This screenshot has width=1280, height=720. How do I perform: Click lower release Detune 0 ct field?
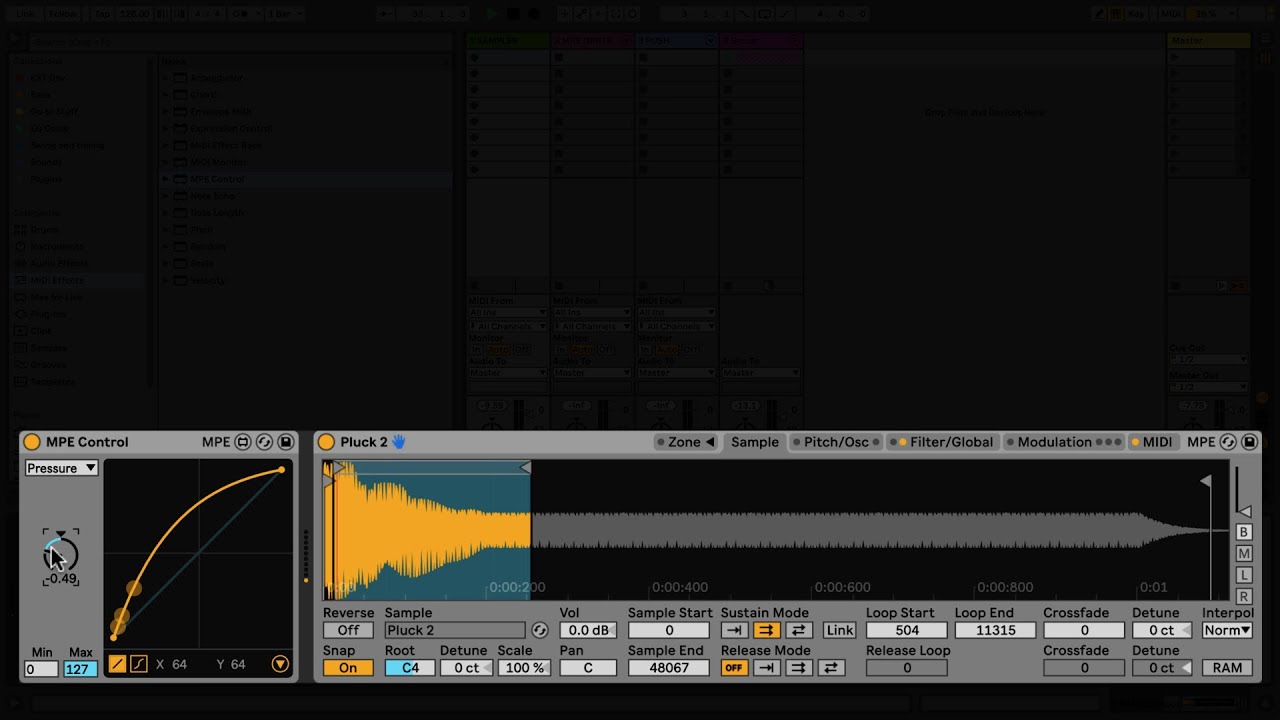coord(1162,668)
